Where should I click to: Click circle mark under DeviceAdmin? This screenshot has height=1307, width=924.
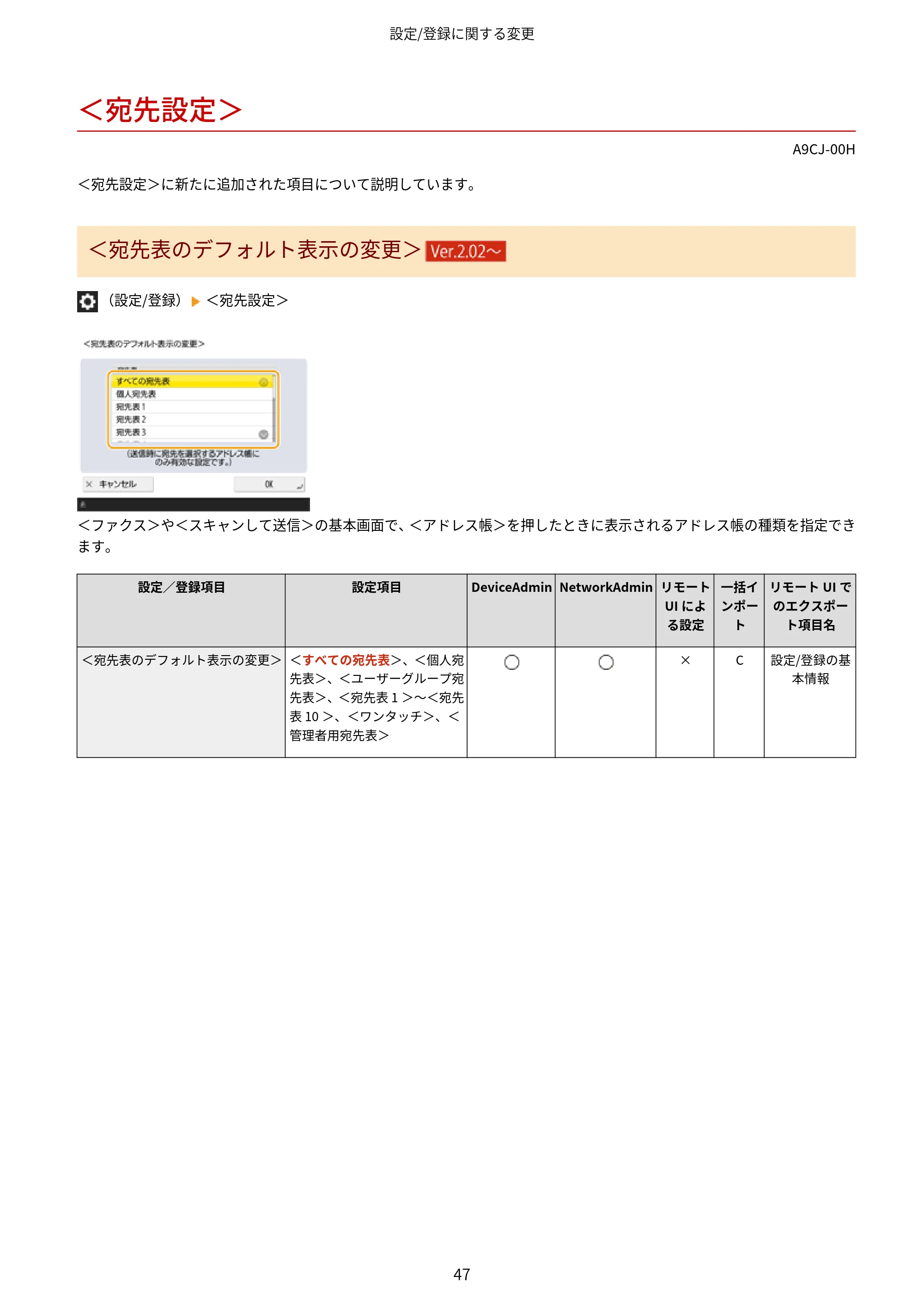(512, 662)
